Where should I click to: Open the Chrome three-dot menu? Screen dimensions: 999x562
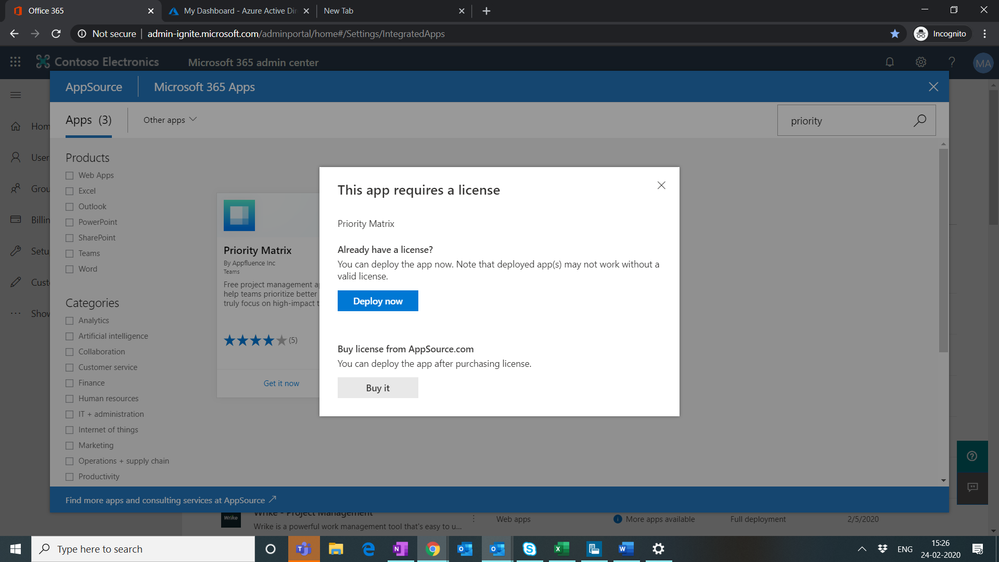point(985,34)
